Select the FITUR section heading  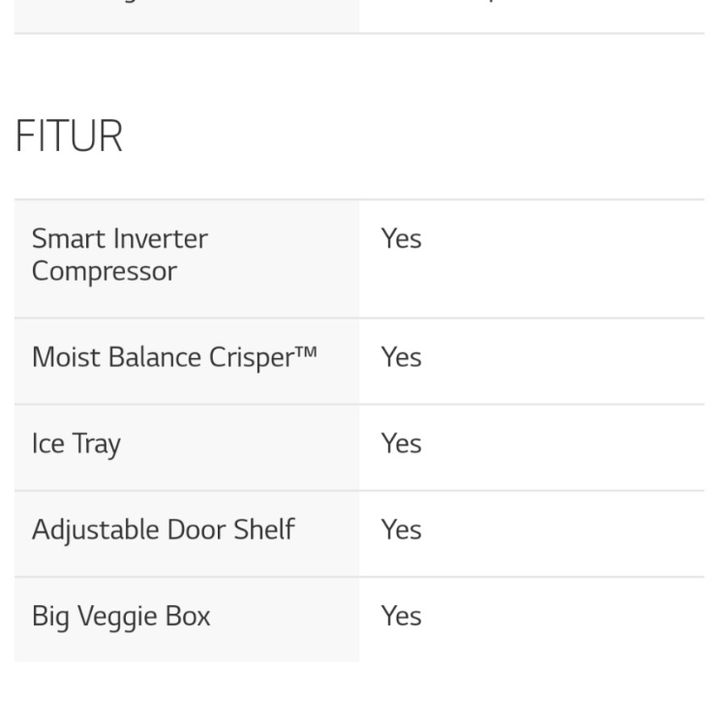pyautogui.click(x=69, y=136)
